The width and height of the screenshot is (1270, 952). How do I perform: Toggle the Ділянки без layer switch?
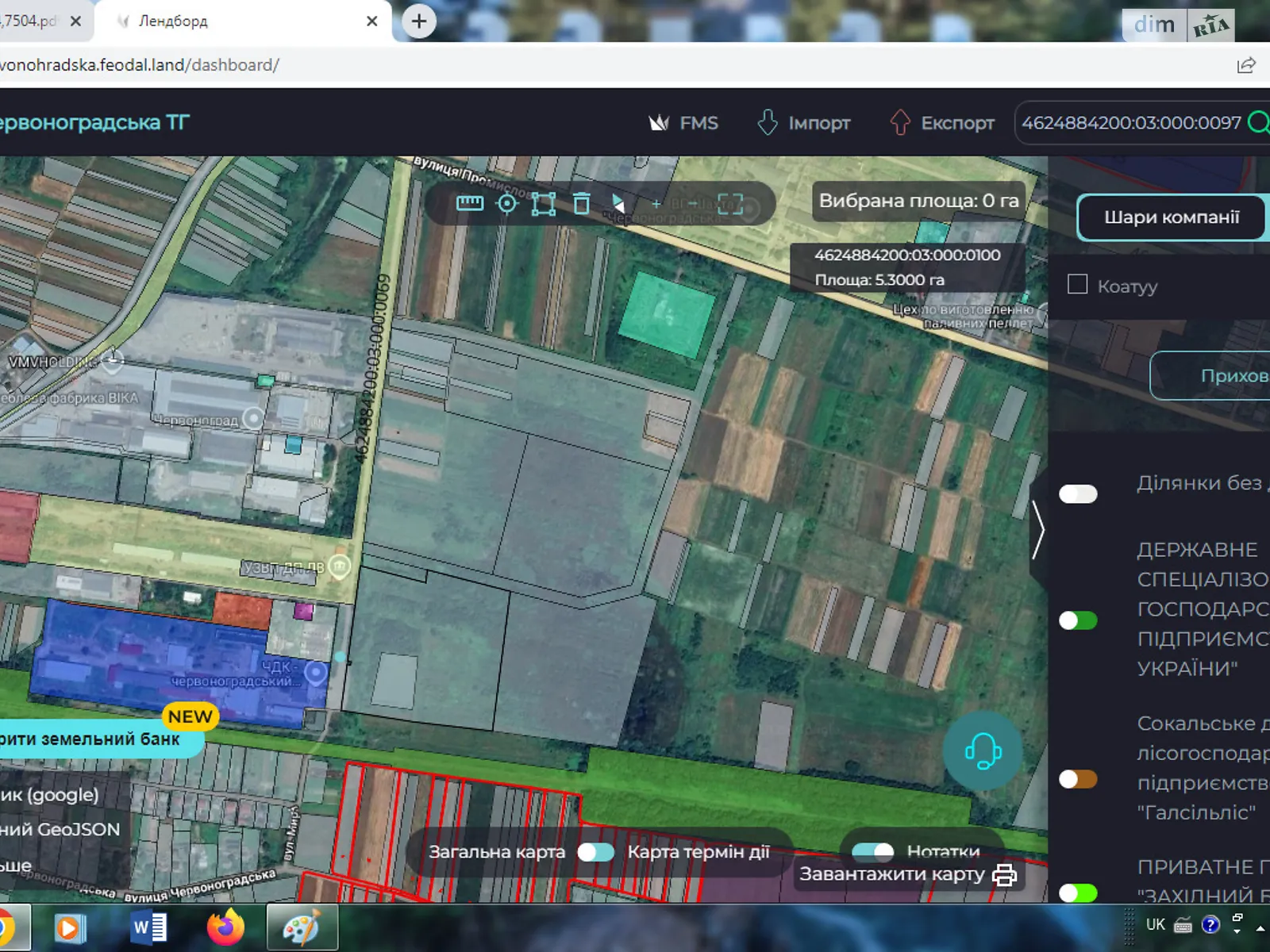1078,493
